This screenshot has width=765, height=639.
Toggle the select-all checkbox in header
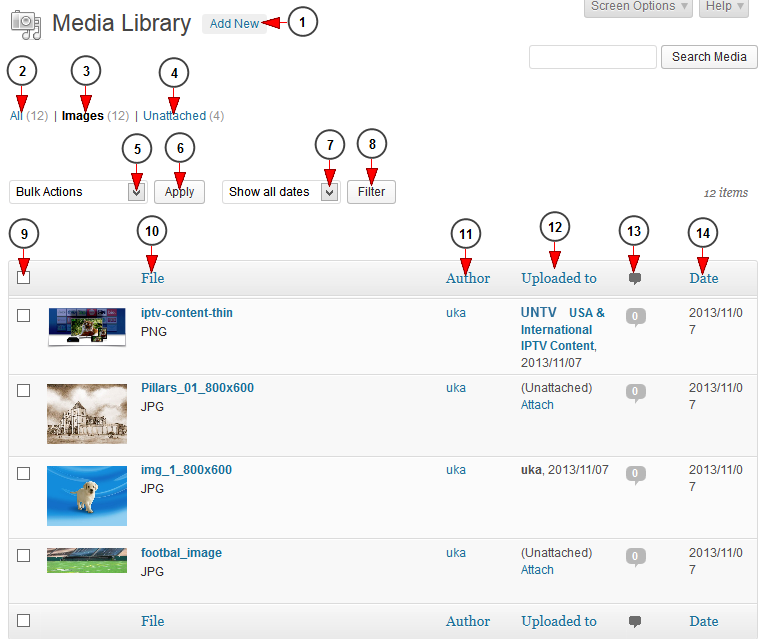coord(23,278)
